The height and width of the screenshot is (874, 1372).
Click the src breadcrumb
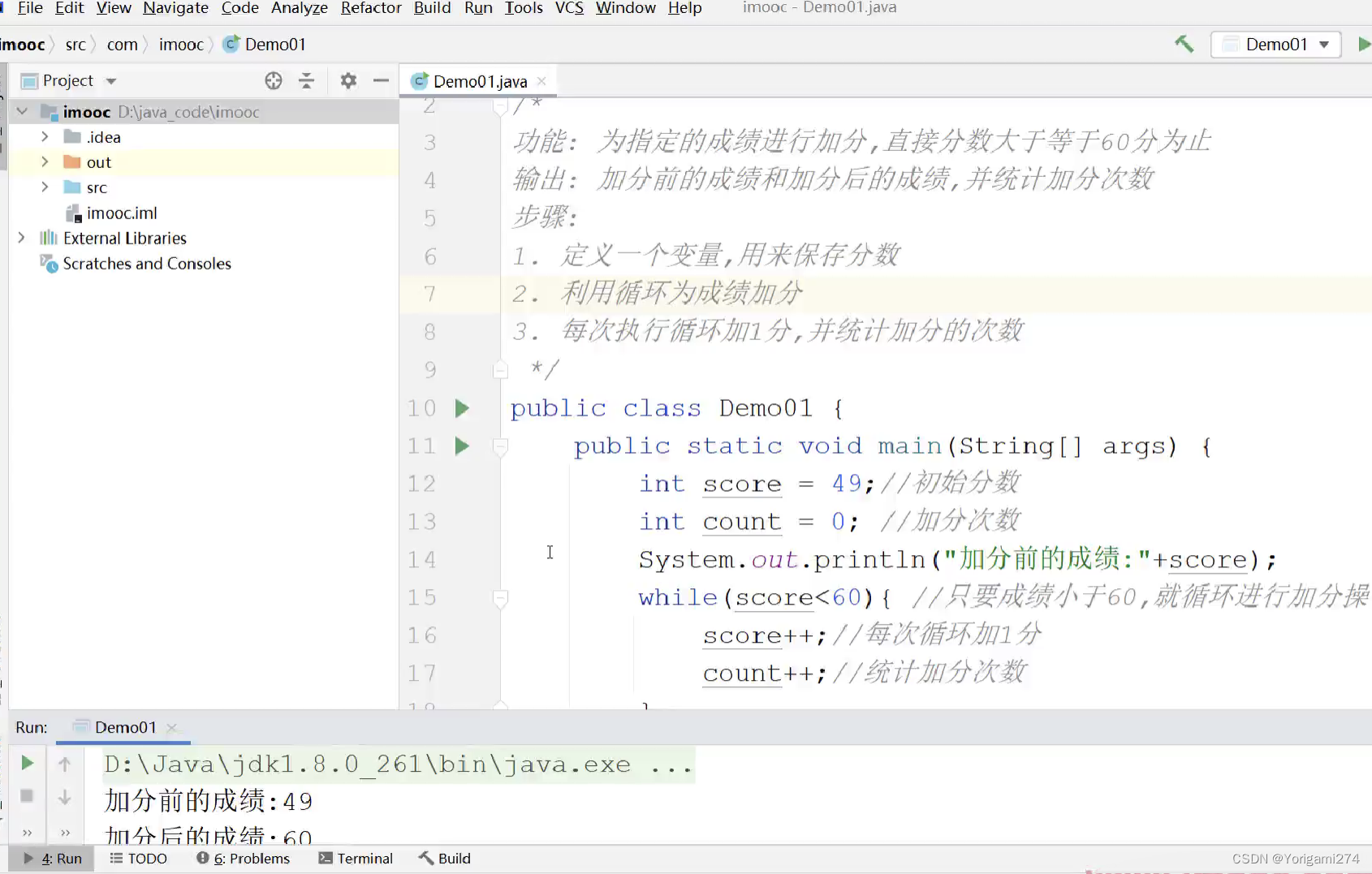[76, 45]
